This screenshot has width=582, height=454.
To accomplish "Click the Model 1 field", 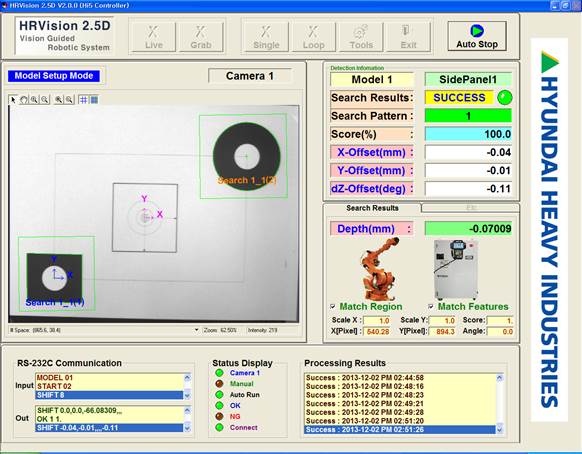I will coord(372,79).
